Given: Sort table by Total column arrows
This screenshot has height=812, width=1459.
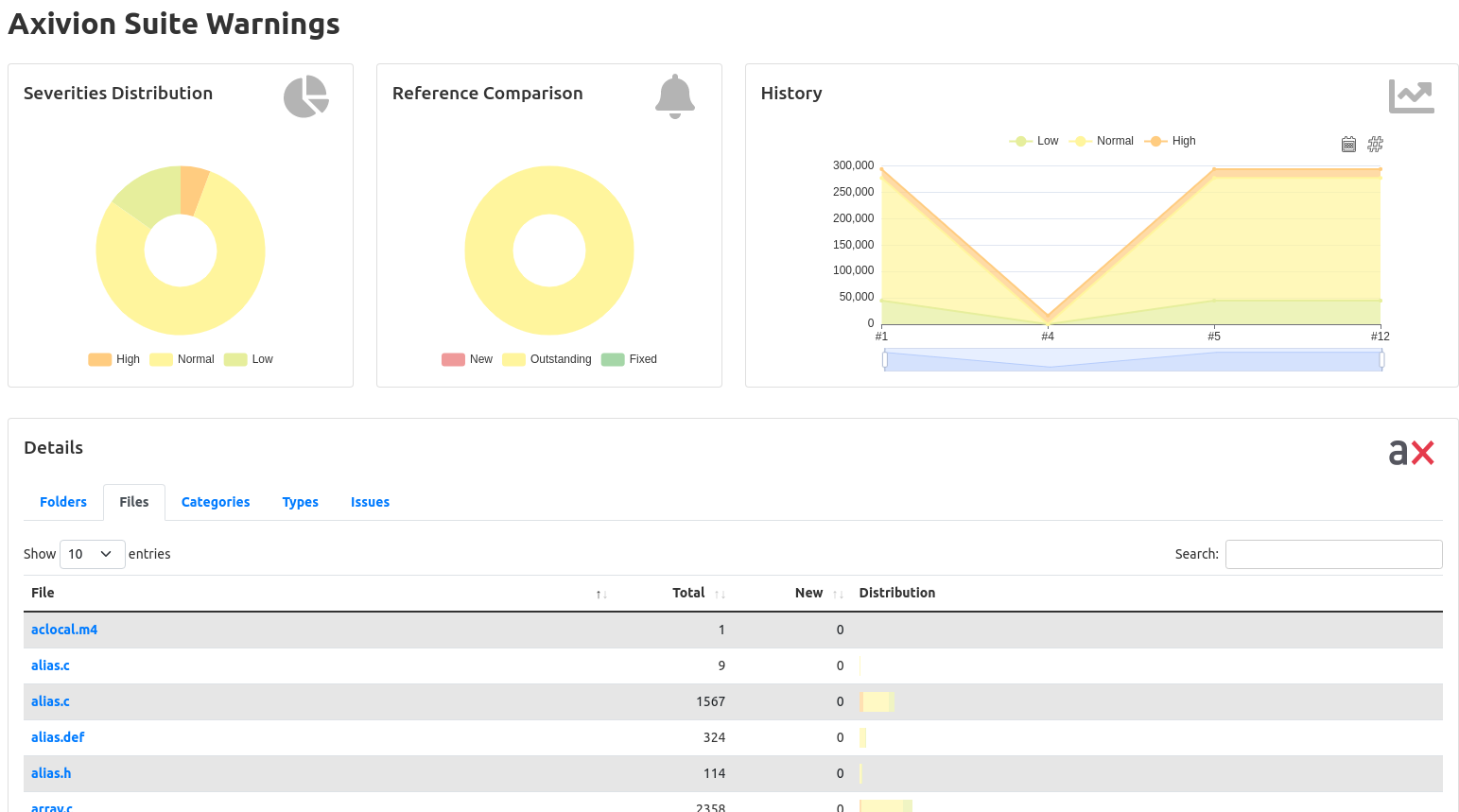Looking at the screenshot, I should coord(721,595).
